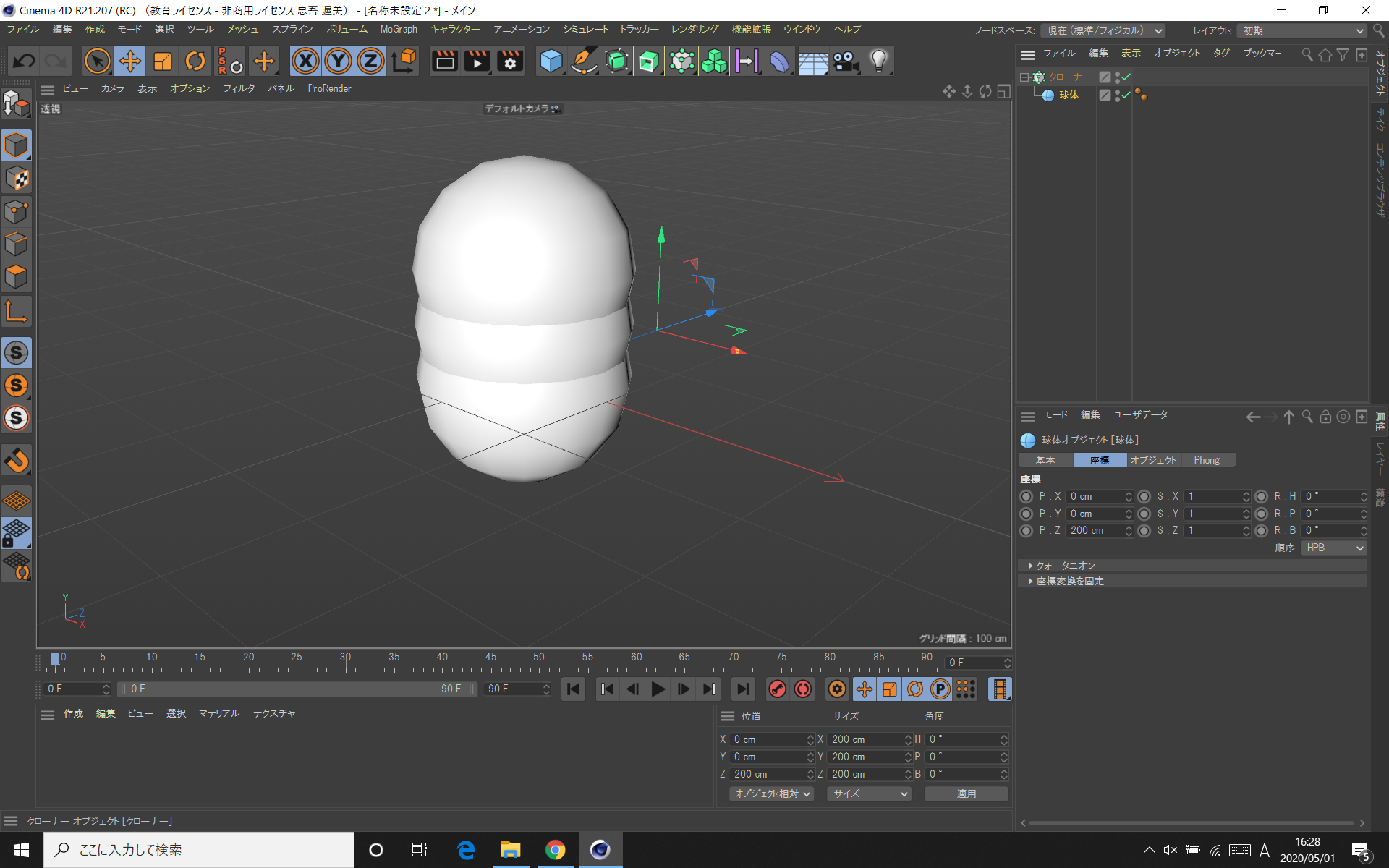
Task: Open the Cloner MoGraph icon
Action: pyautogui.click(x=681, y=61)
